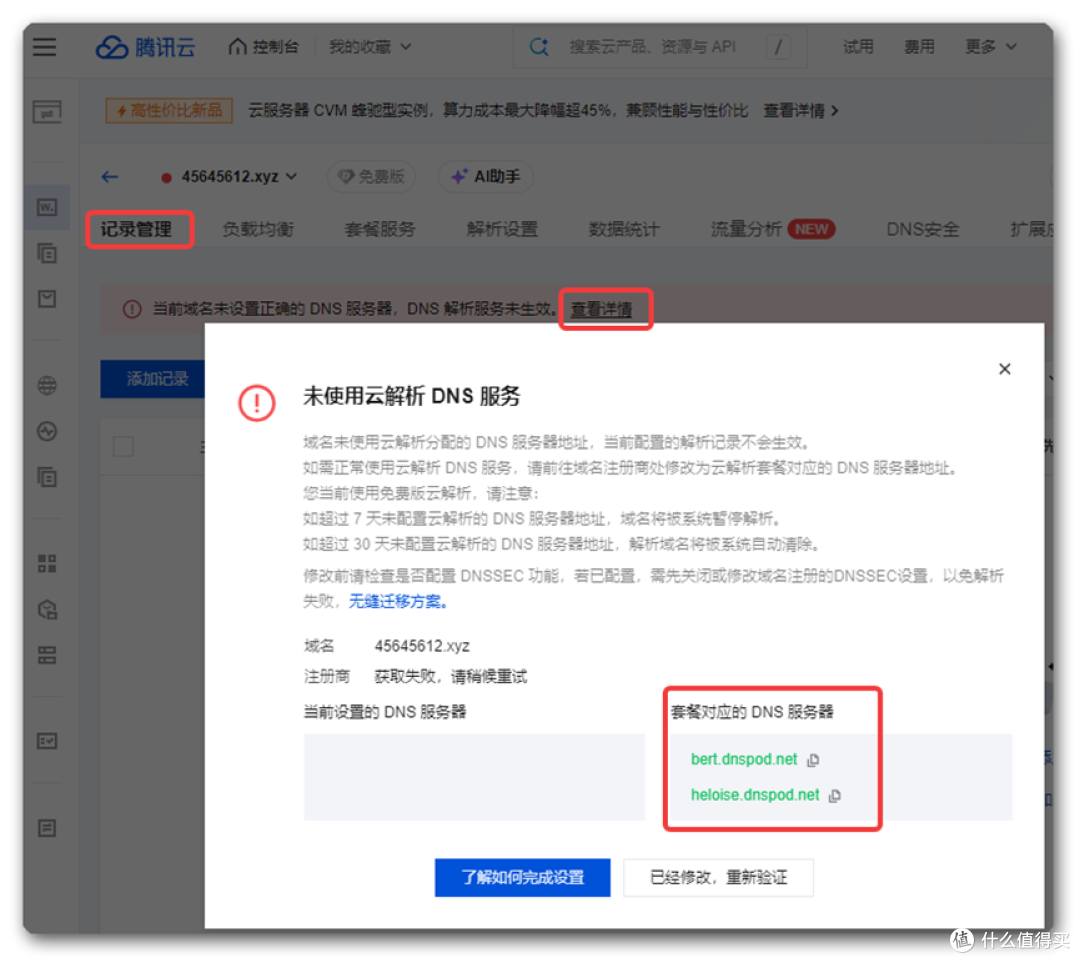Click the sidebar shield cube icon

tap(47, 610)
